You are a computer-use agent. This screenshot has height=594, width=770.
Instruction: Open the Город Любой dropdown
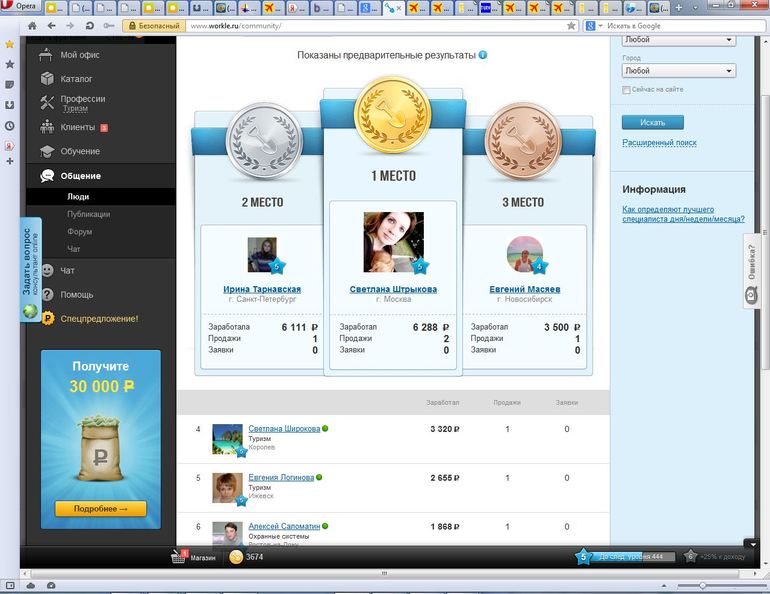point(679,71)
